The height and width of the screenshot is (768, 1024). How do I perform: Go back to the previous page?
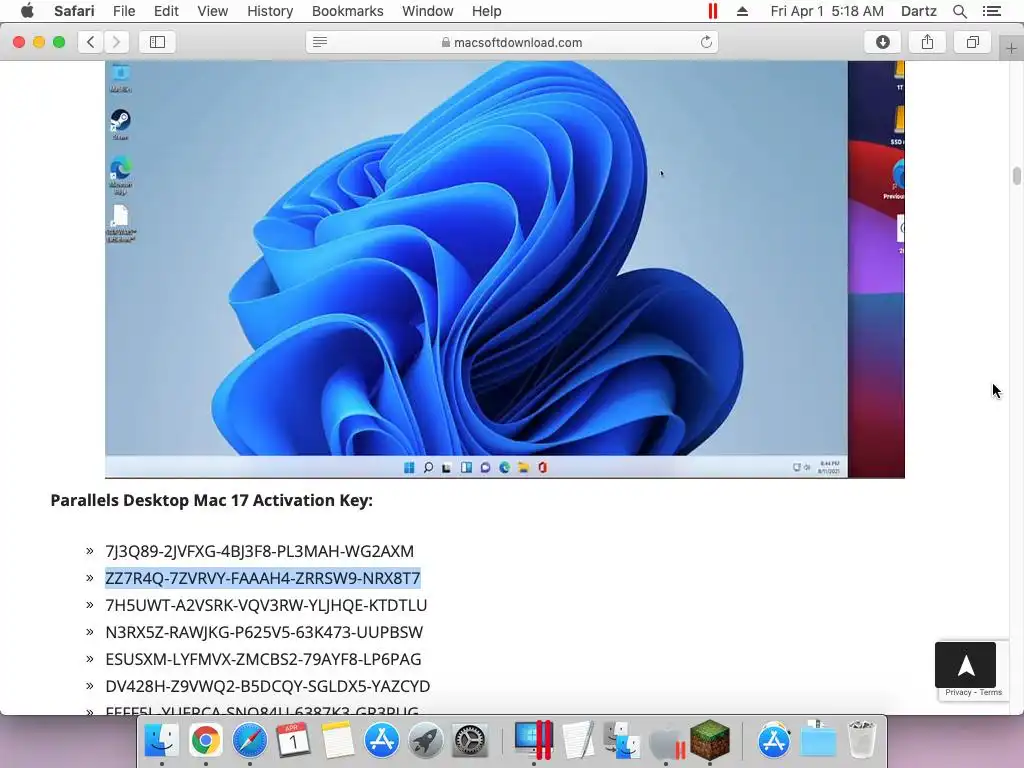point(91,42)
